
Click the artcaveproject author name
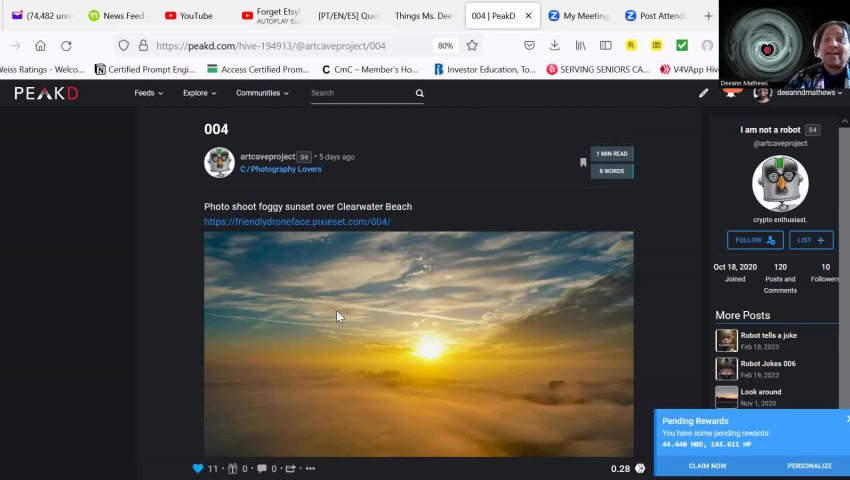pos(268,157)
